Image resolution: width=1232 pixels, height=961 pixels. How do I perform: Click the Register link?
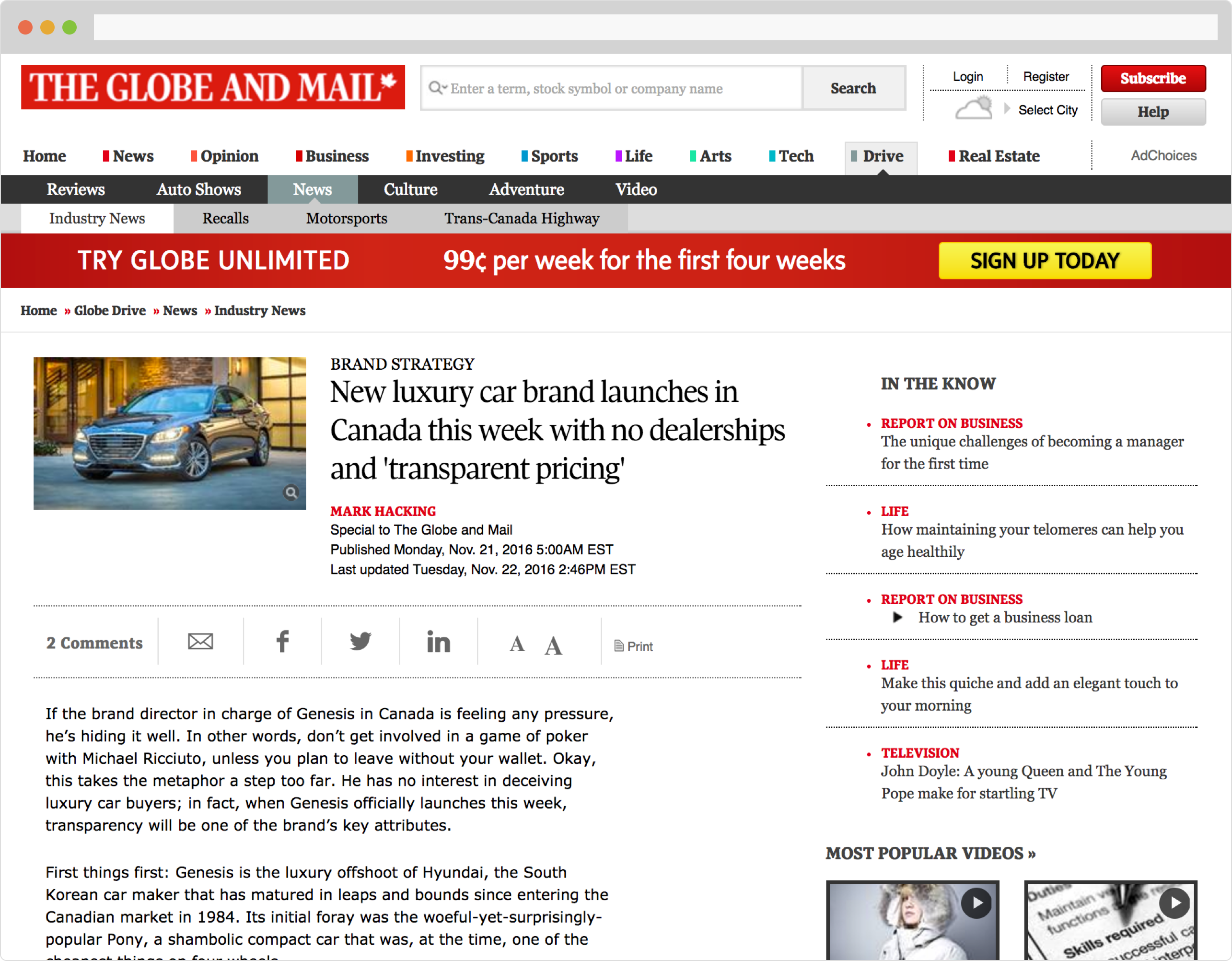coord(1046,77)
